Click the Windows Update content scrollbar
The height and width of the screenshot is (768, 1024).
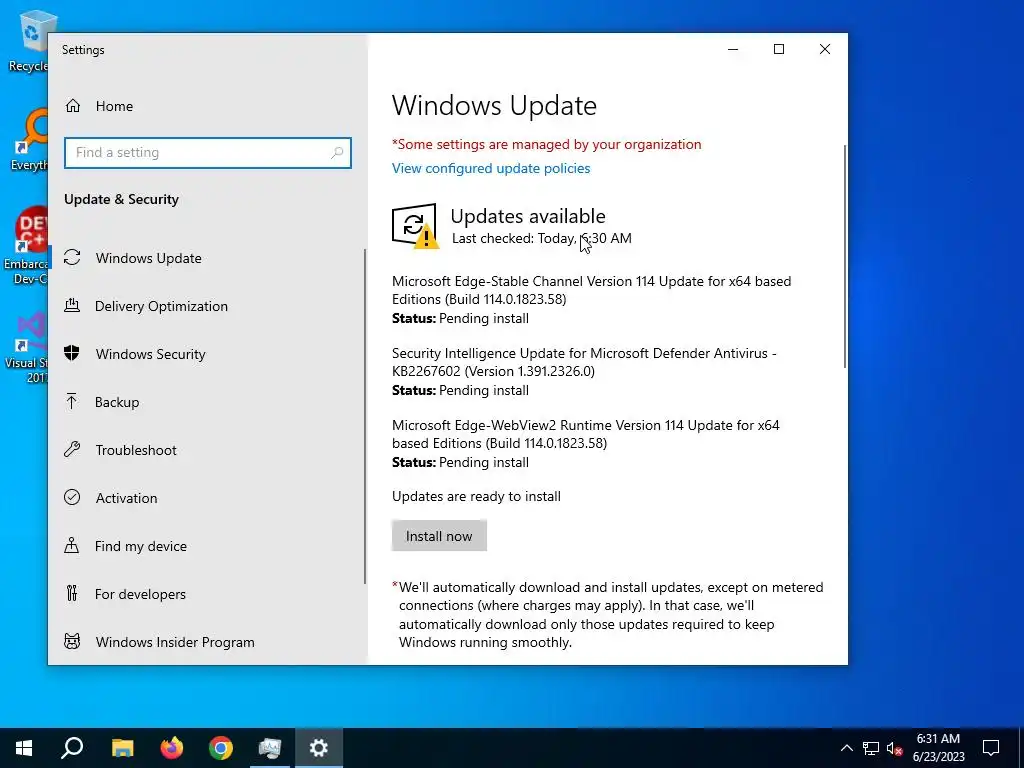coord(845,256)
